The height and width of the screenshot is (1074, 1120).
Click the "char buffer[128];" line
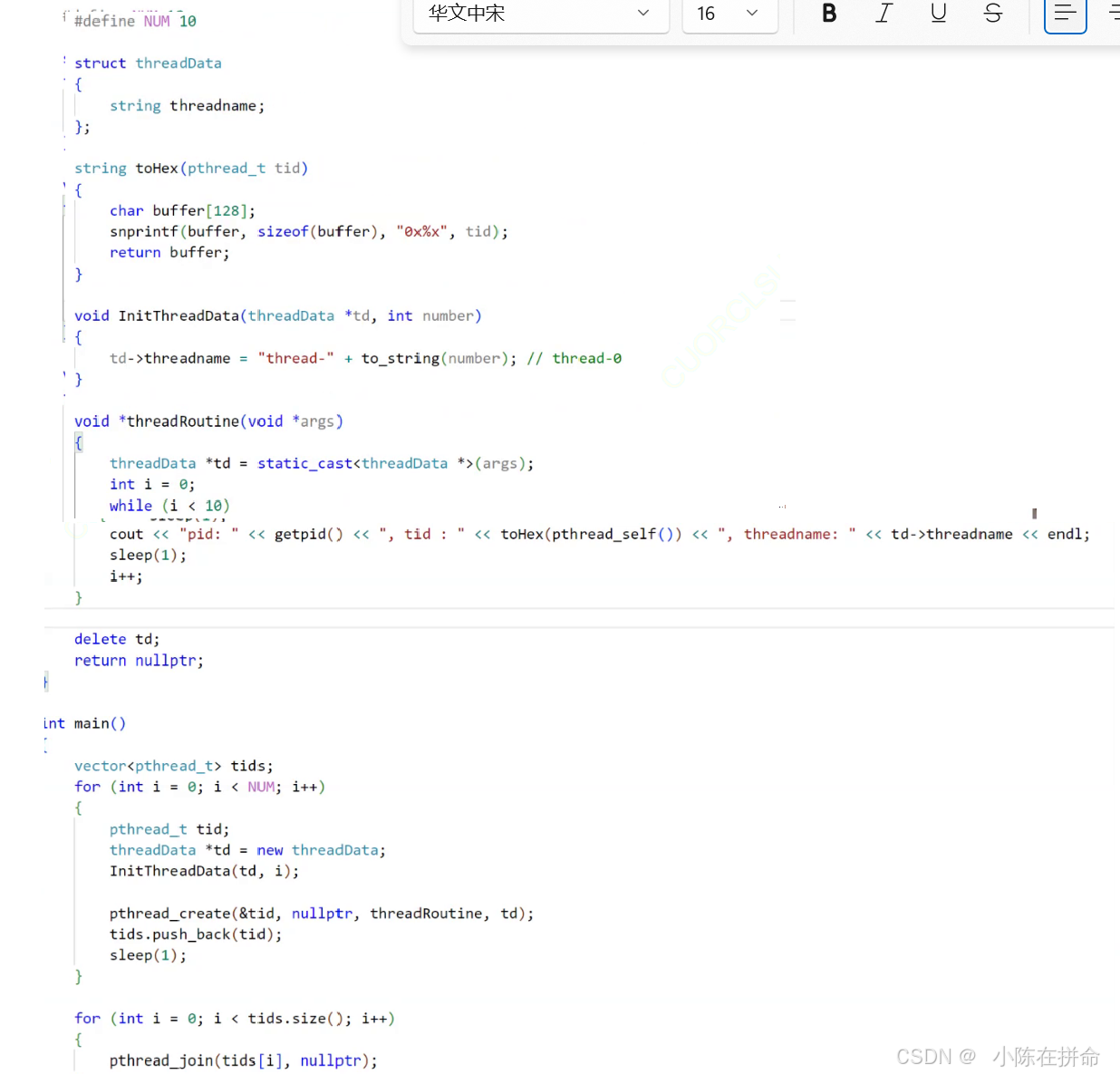182,211
